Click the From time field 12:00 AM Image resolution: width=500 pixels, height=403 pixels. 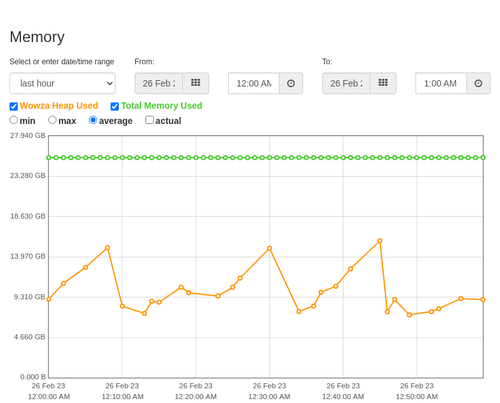(x=254, y=83)
